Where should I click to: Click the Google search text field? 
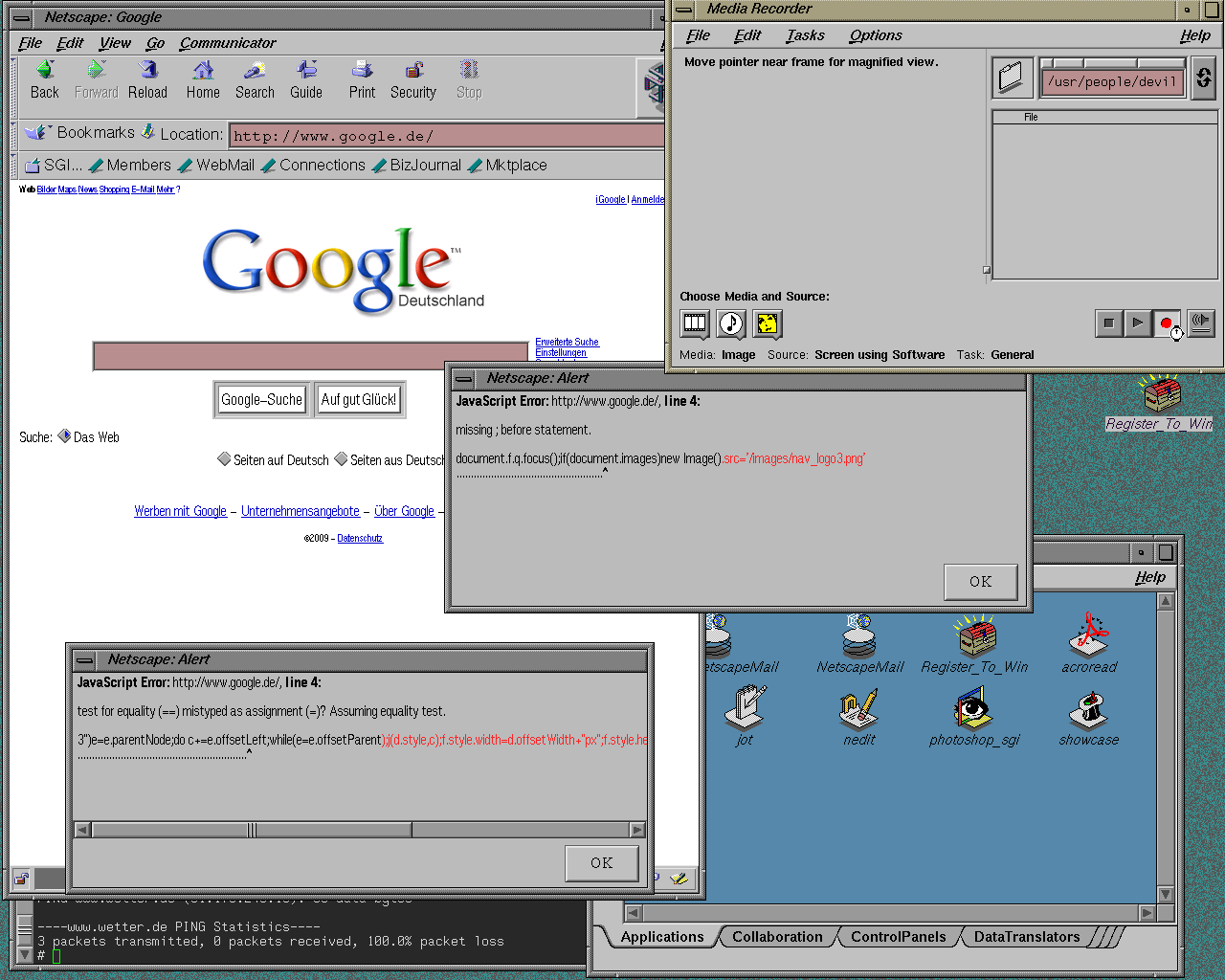click(x=310, y=356)
